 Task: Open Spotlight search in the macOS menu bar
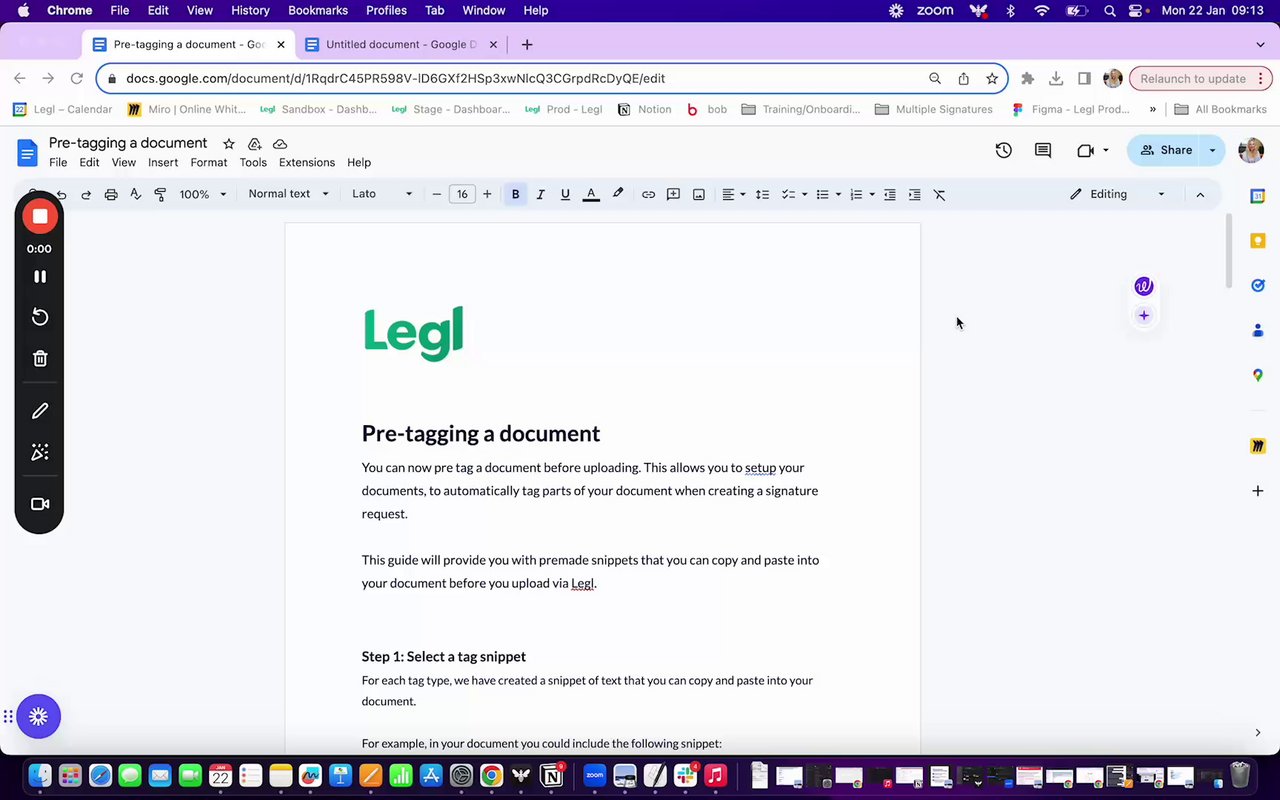coord(1109,11)
